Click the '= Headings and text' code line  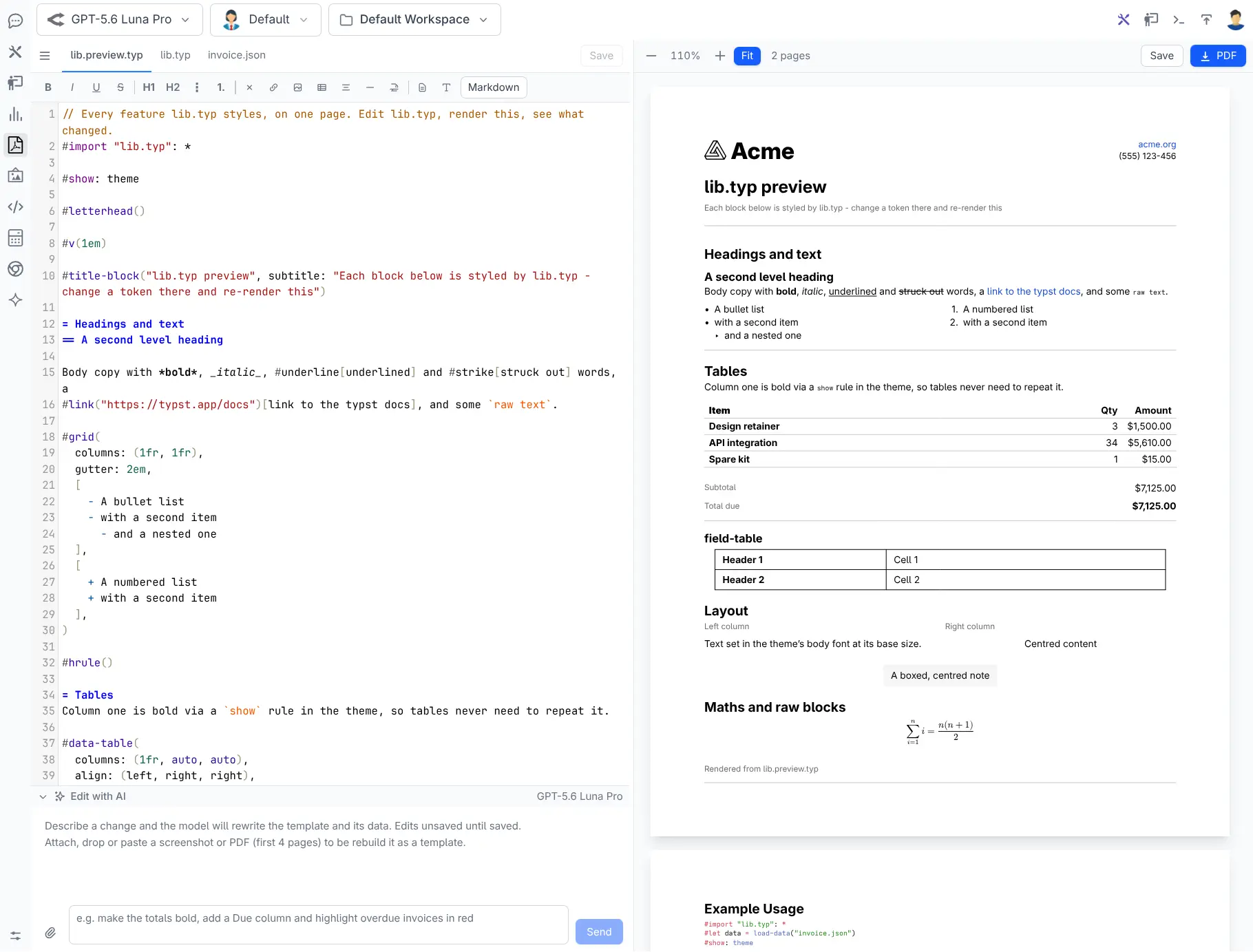(123, 324)
